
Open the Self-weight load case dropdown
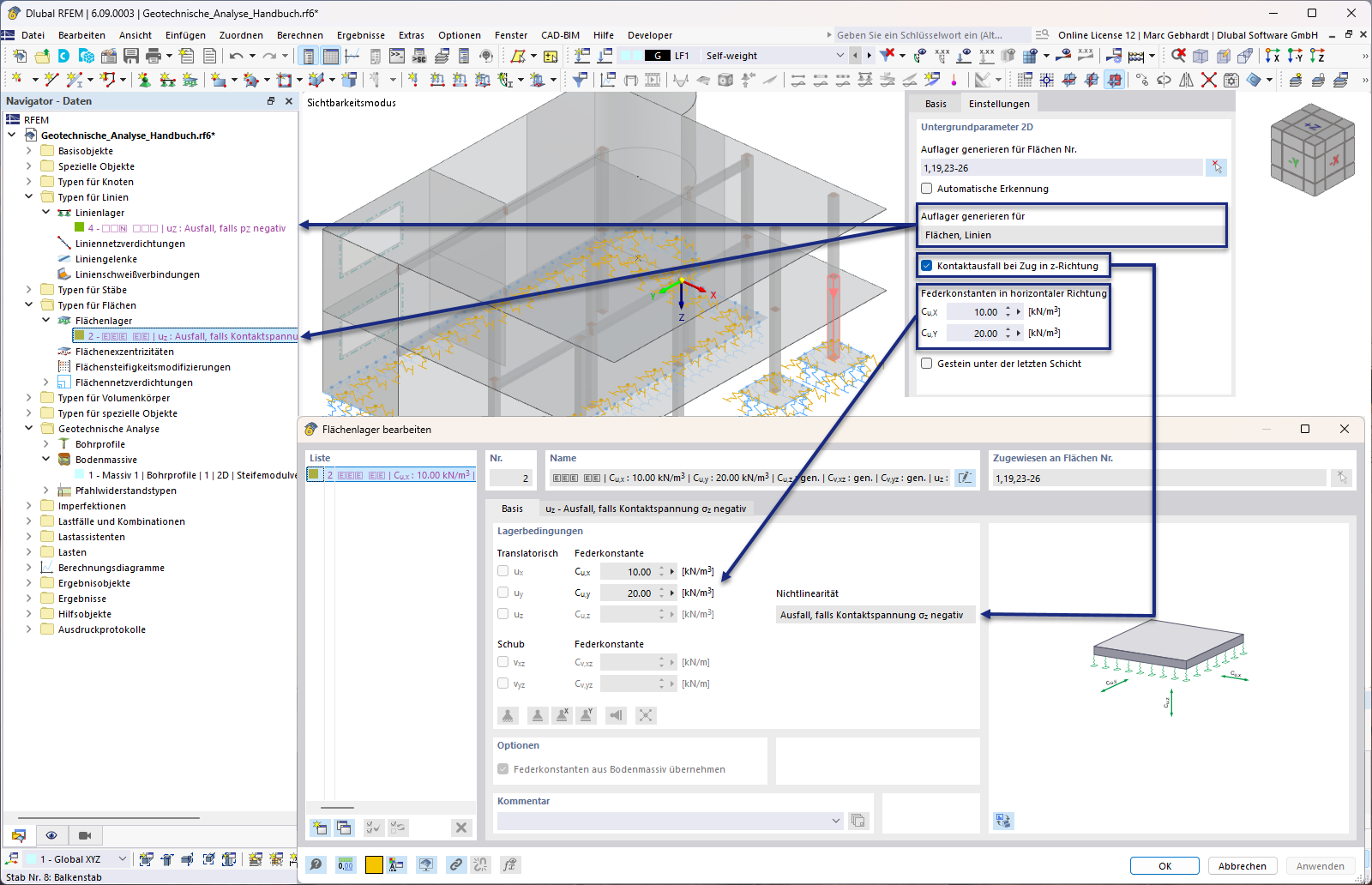pyautogui.click(x=840, y=56)
